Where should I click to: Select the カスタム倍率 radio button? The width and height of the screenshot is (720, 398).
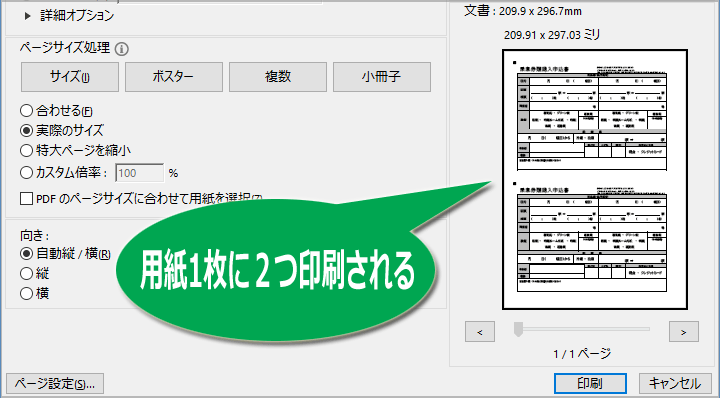click(x=27, y=173)
